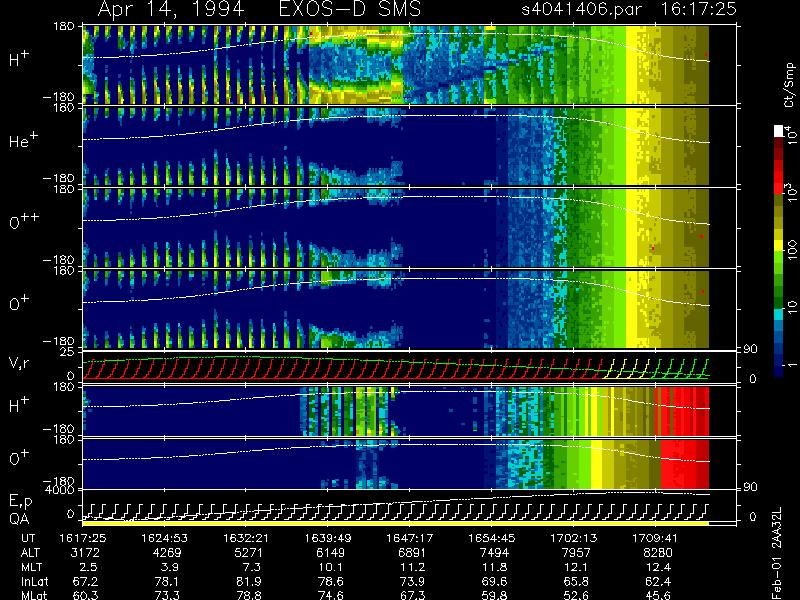Click the MLat value '73.3'
The image size is (800, 600).
click(x=167, y=595)
